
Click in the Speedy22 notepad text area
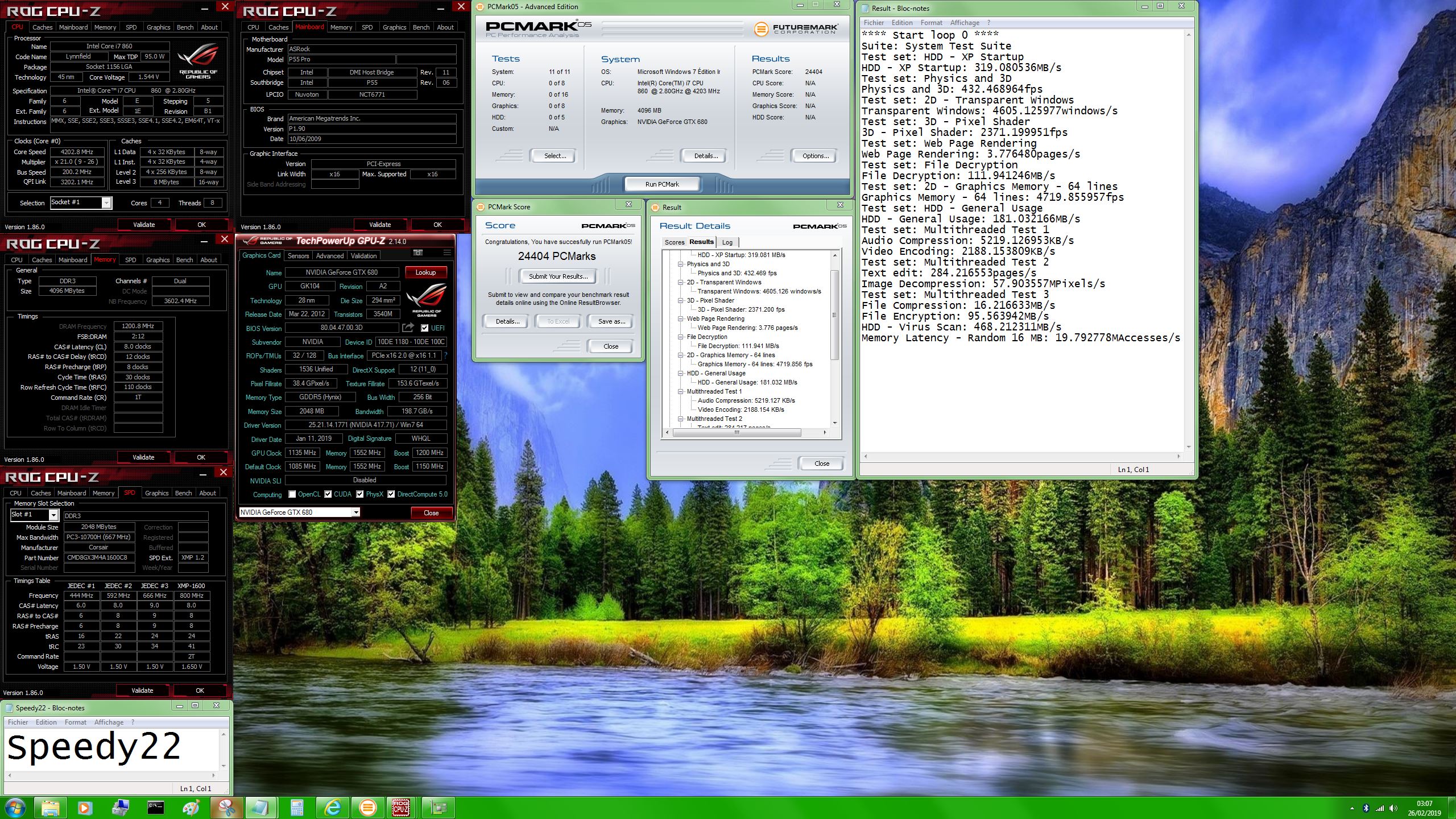[x=113, y=750]
